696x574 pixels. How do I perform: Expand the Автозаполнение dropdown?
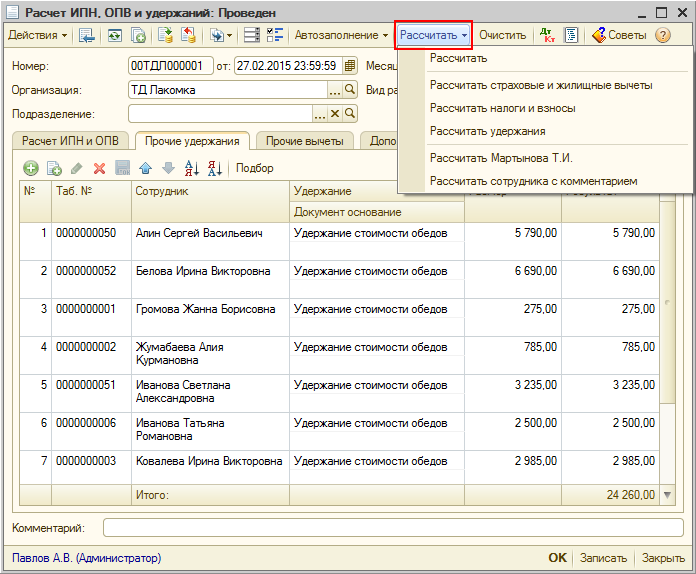(341, 35)
